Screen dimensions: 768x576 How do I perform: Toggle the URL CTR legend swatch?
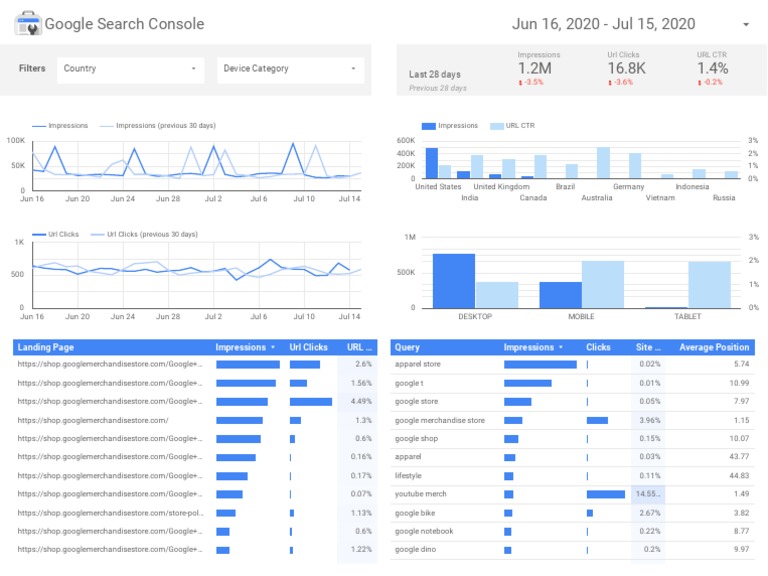(497, 126)
